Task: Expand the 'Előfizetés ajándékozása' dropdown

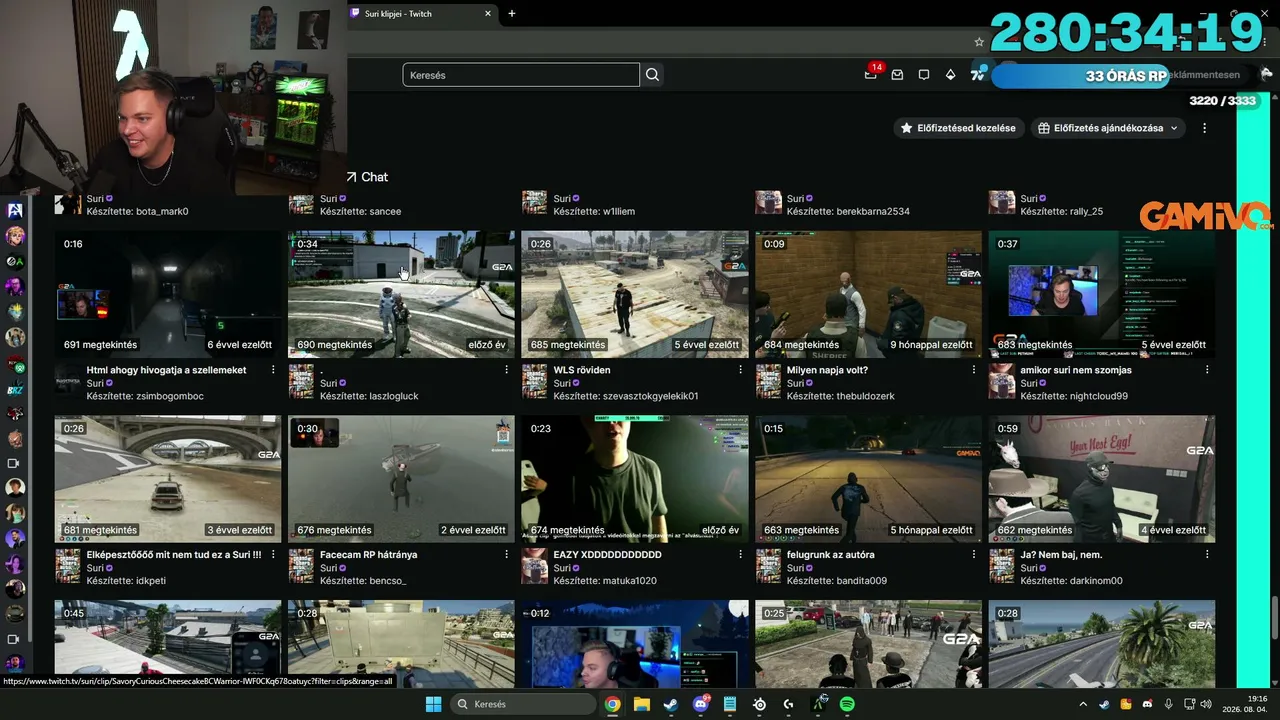Action: coord(1109,128)
